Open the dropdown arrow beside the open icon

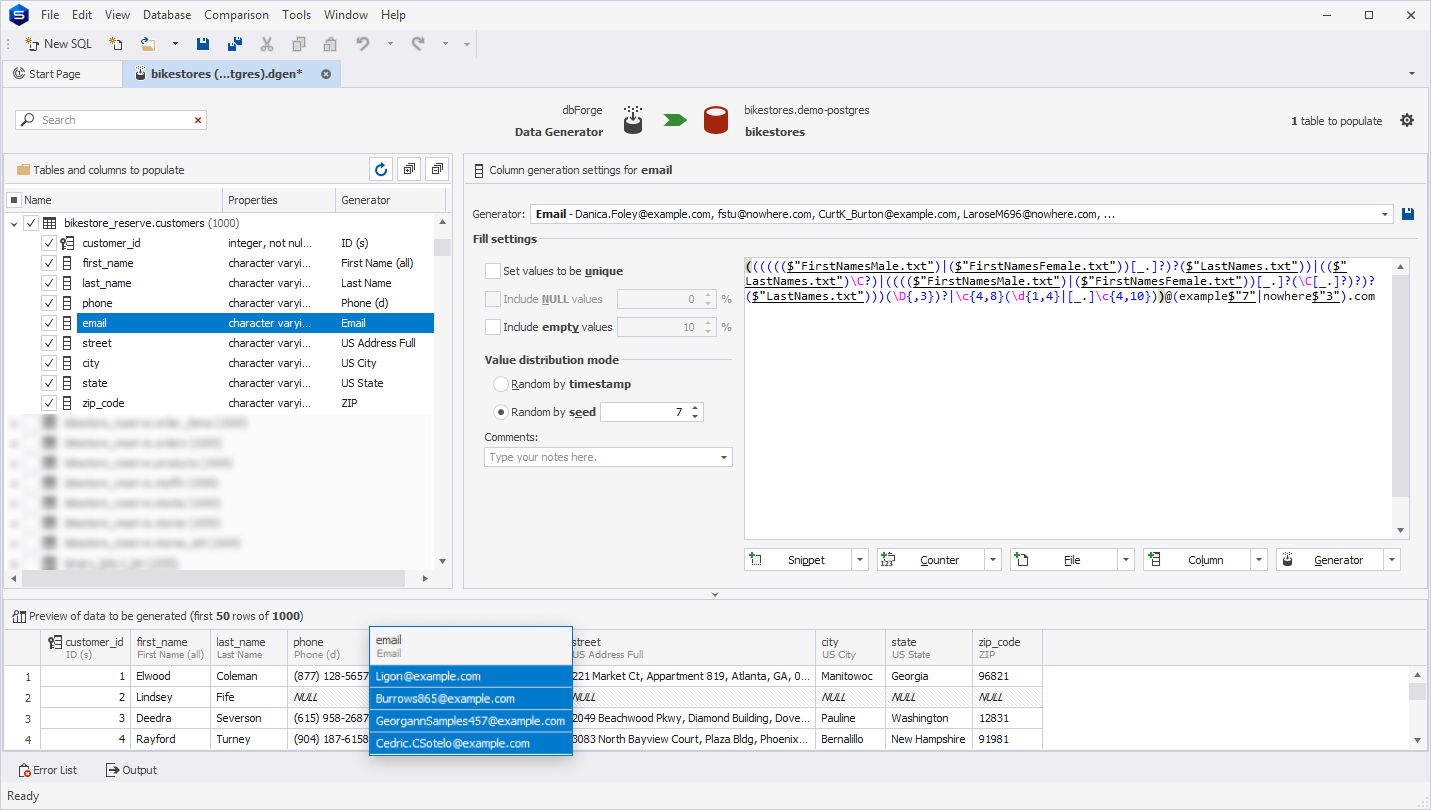coord(175,44)
